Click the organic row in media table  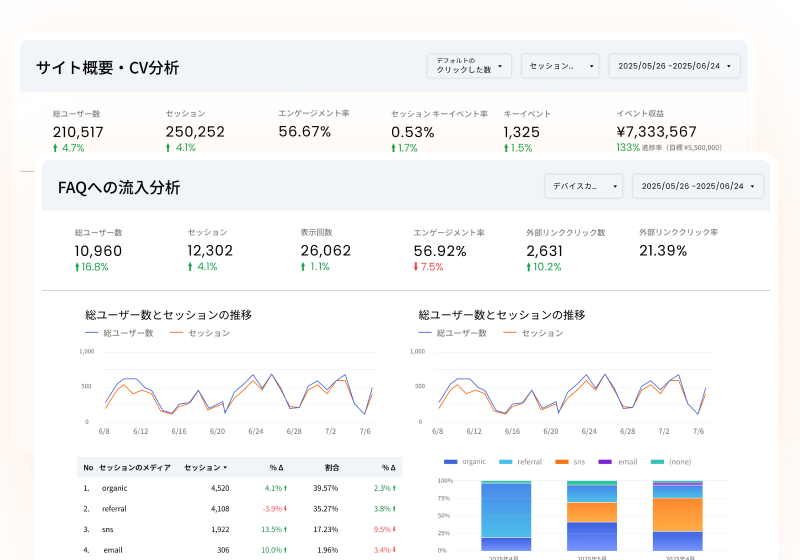[x=239, y=488]
